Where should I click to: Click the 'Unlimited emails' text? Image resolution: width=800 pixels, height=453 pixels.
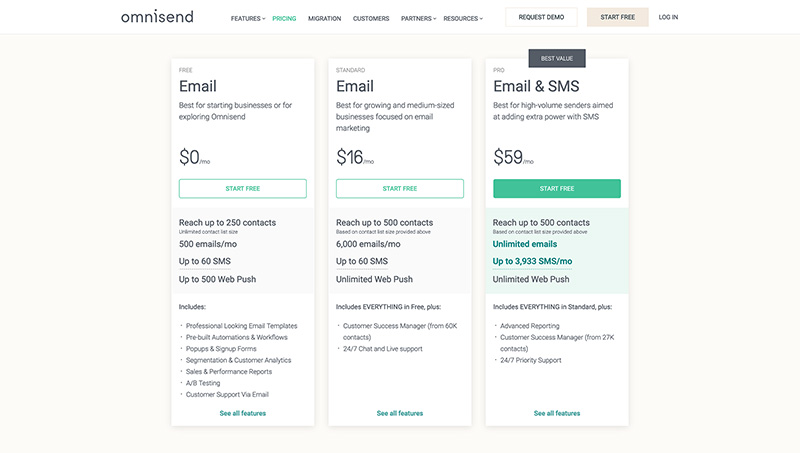(524, 244)
